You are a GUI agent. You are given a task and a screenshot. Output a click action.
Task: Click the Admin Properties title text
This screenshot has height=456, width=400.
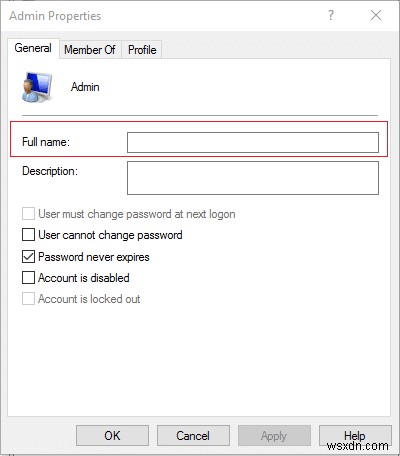[55, 16]
